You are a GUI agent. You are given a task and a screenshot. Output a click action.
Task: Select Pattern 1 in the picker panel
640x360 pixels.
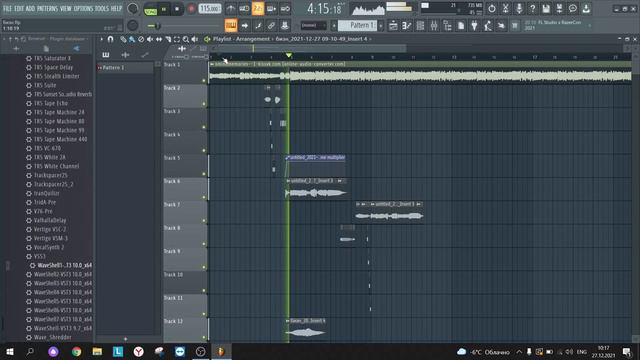(125, 68)
